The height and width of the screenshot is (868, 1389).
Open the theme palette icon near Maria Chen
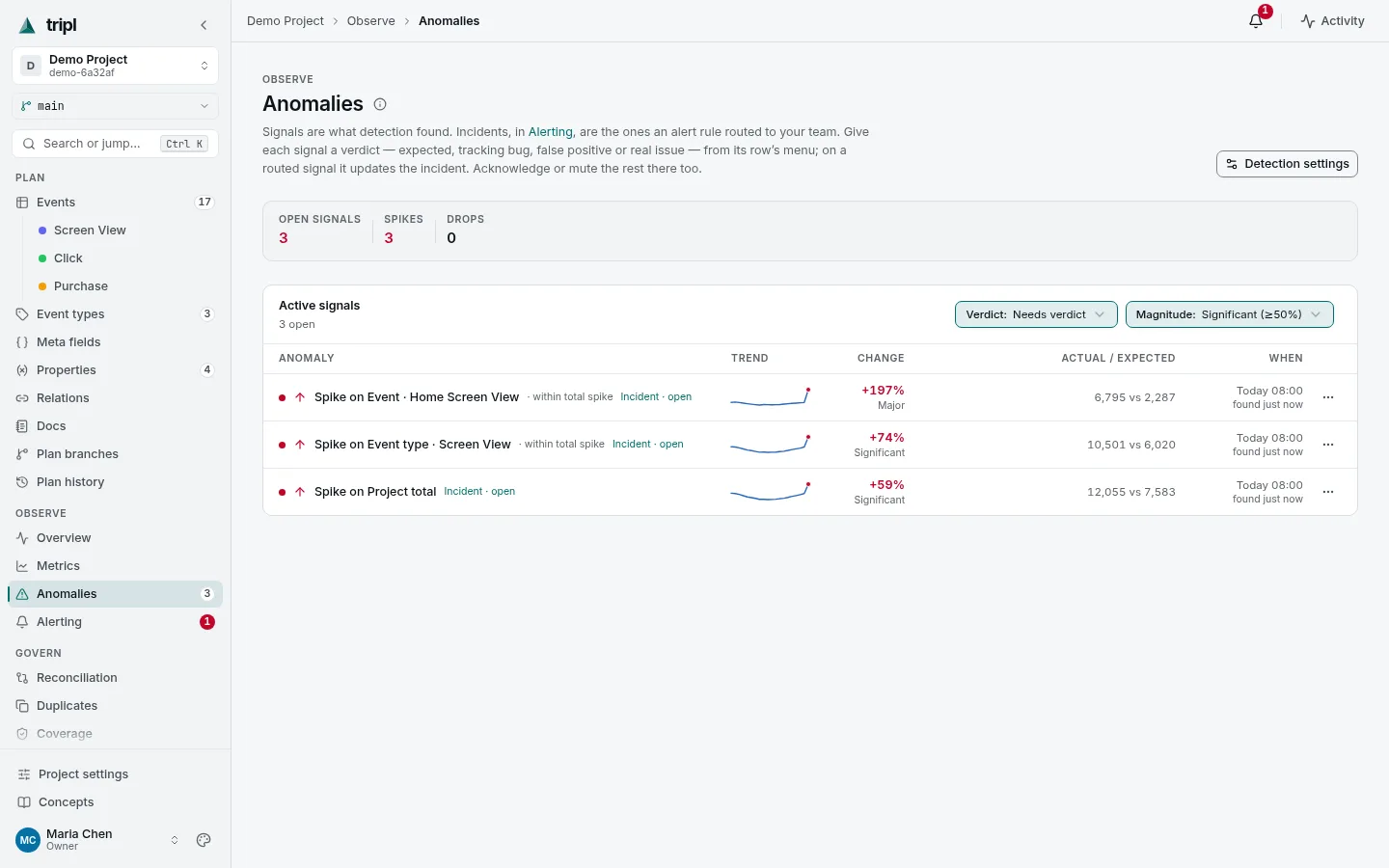[x=204, y=840]
